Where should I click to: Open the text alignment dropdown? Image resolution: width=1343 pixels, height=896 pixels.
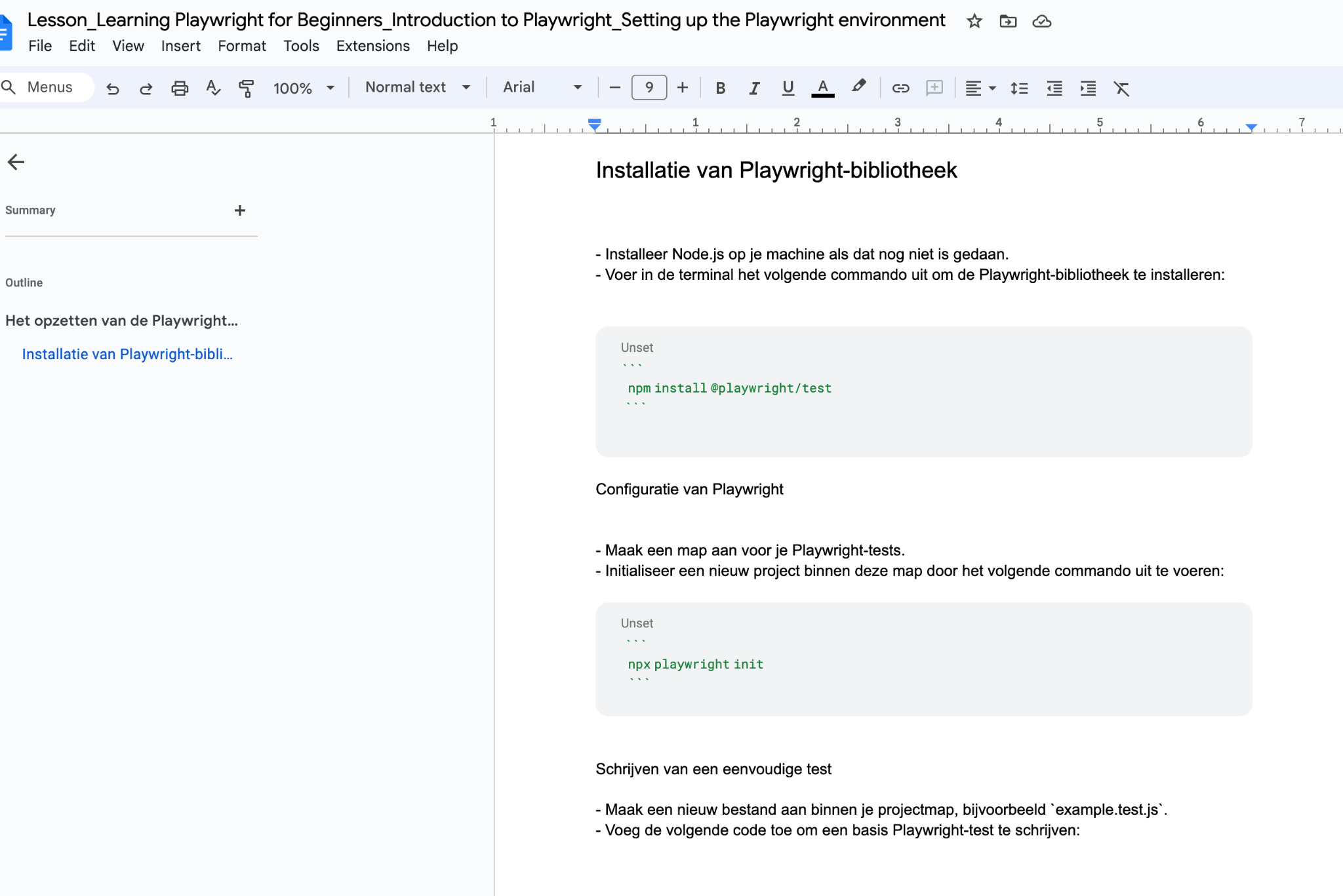[980, 88]
